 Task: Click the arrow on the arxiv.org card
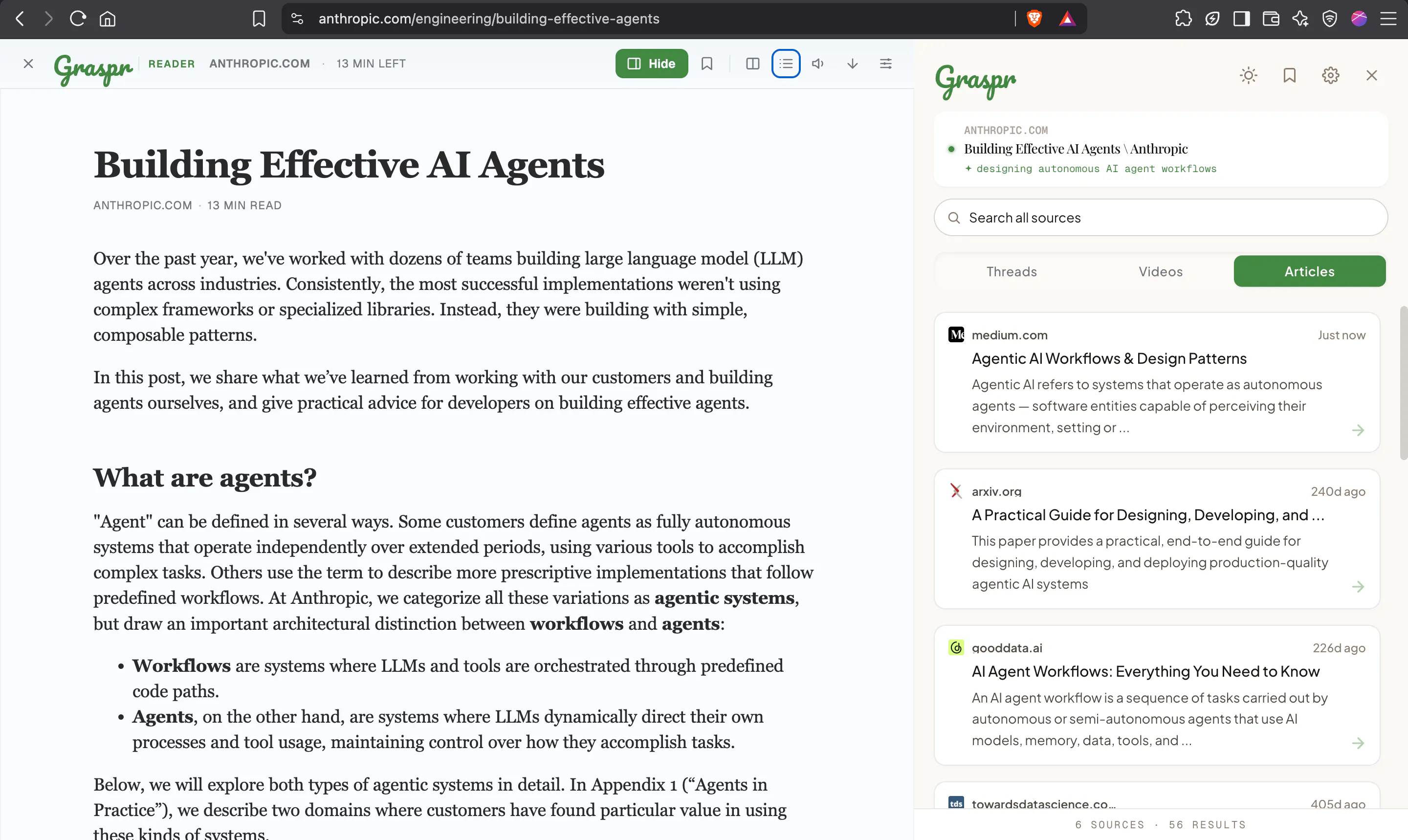pos(1358,586)
